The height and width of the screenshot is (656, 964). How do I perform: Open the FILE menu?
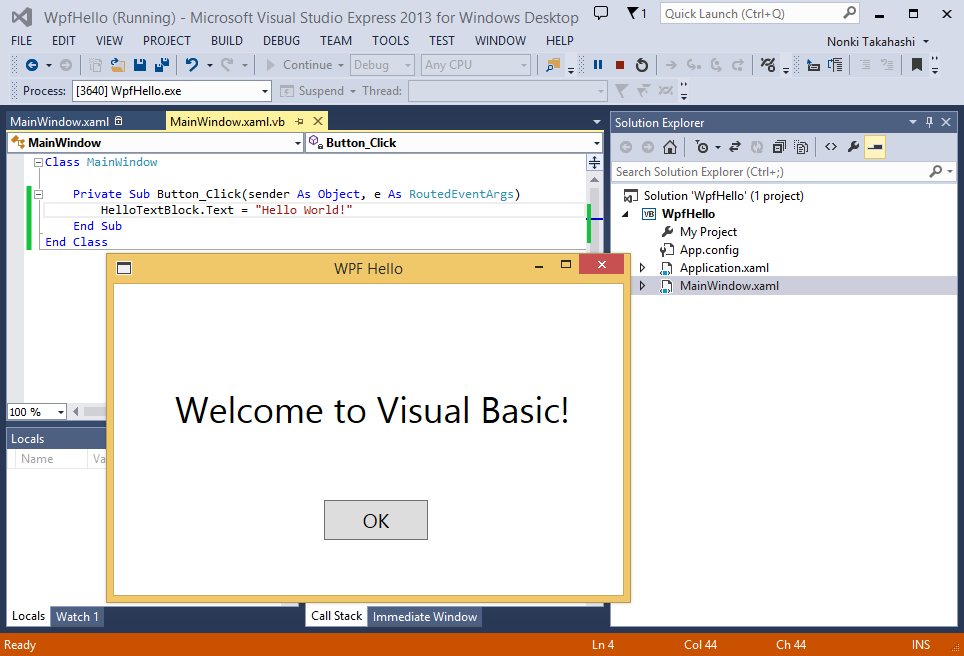pyautogui.click(x=22, y=41)
